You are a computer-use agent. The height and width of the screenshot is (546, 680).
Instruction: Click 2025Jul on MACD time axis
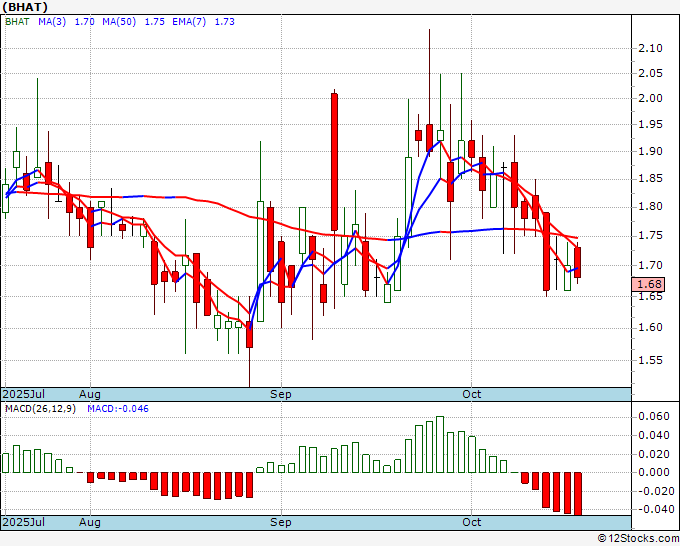click(23, 522)
